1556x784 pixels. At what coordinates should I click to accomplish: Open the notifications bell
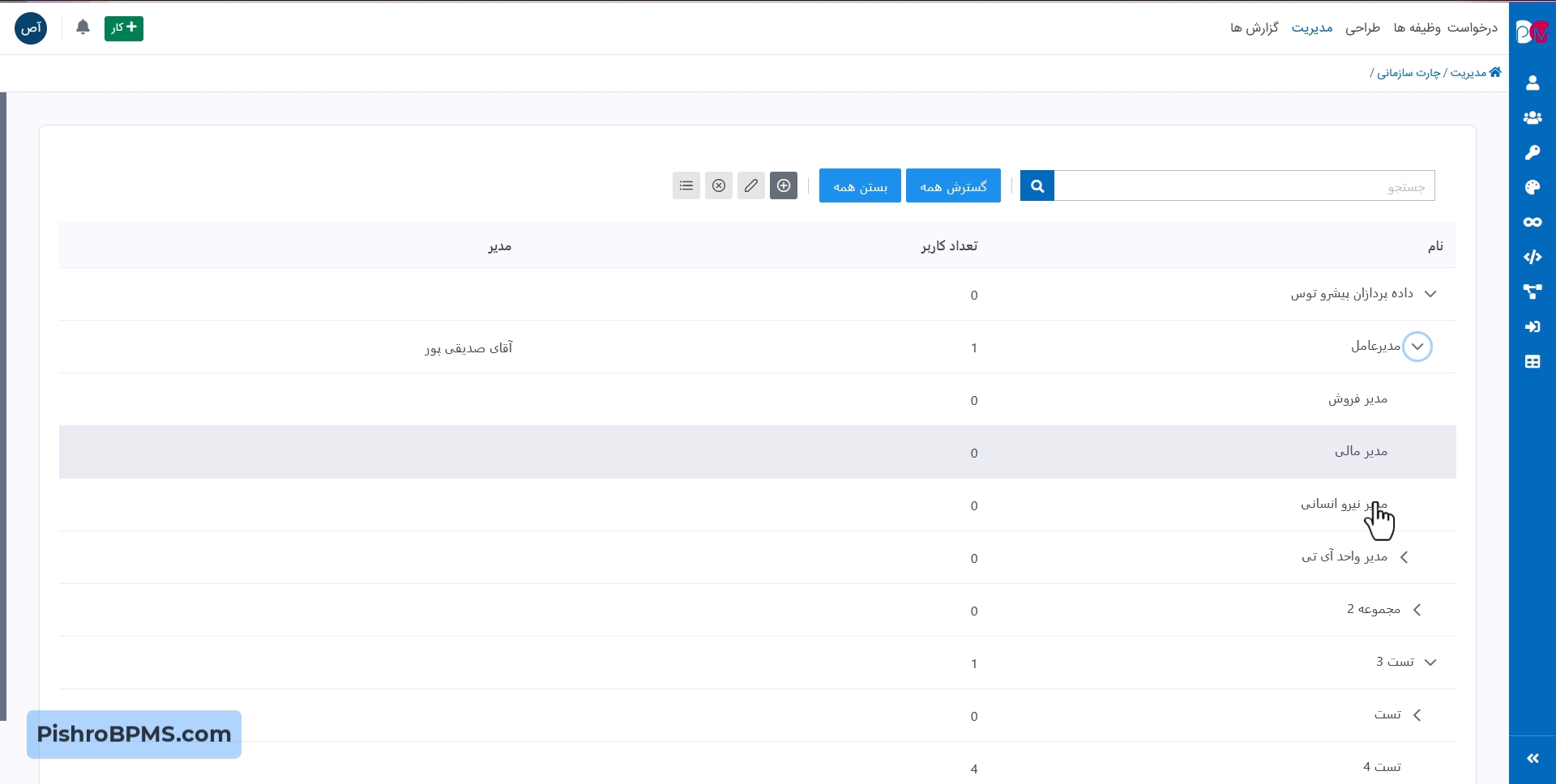tap(83, 28)
